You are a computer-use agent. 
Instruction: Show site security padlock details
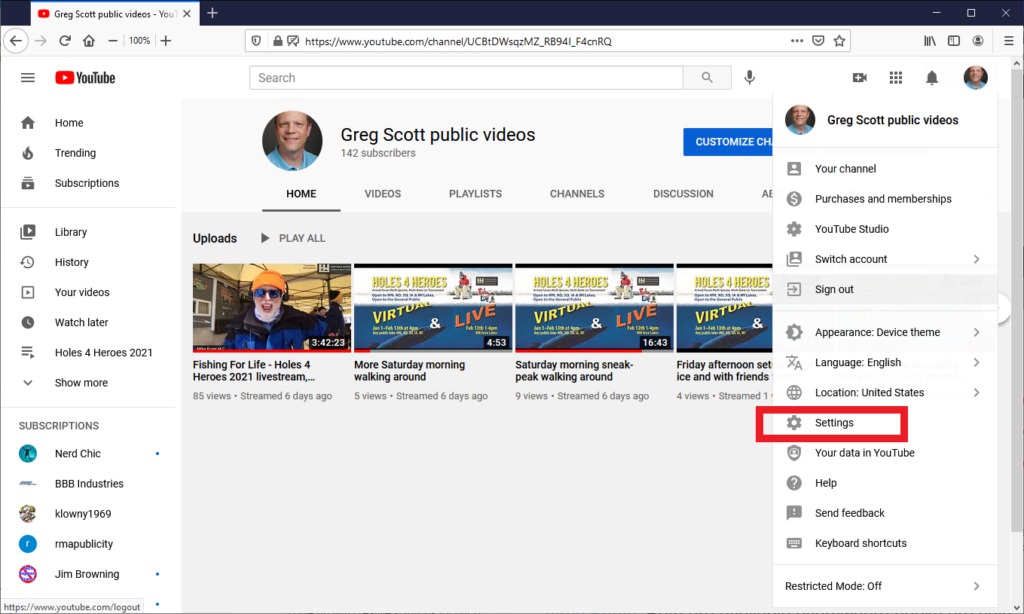278,41
